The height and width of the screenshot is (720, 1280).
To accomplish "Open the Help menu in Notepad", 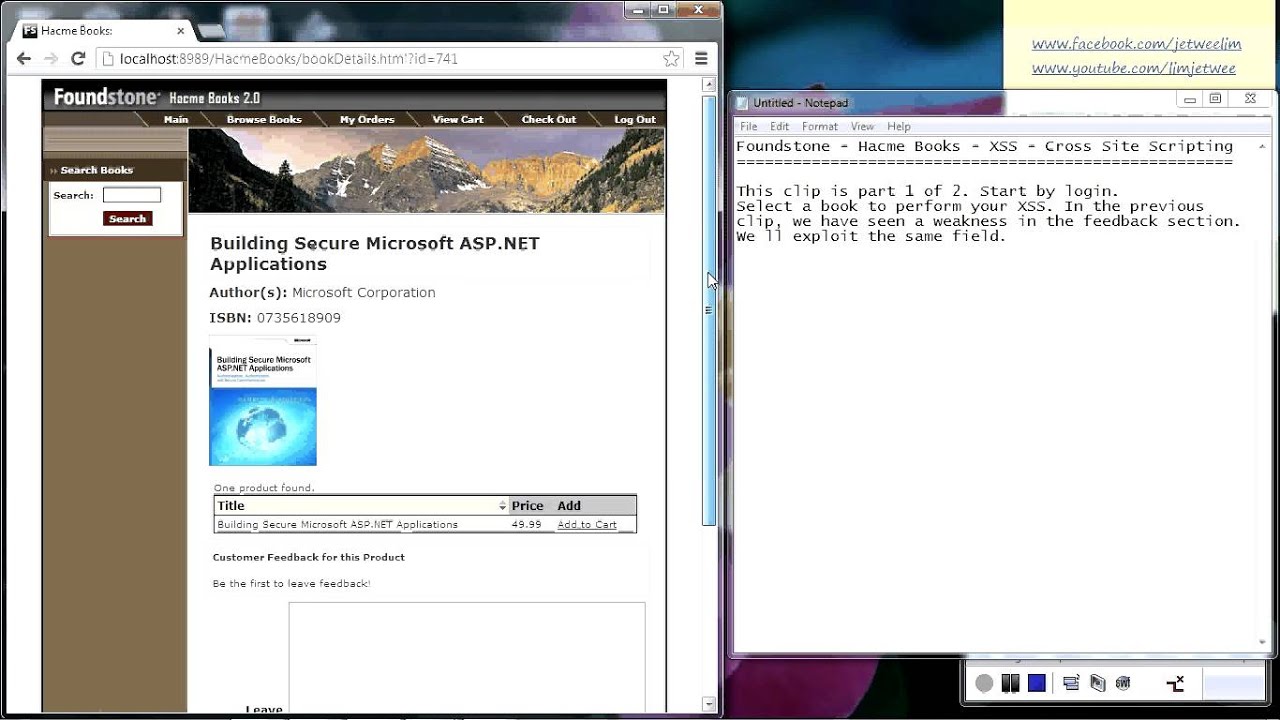I will click(x=899, y=126).
